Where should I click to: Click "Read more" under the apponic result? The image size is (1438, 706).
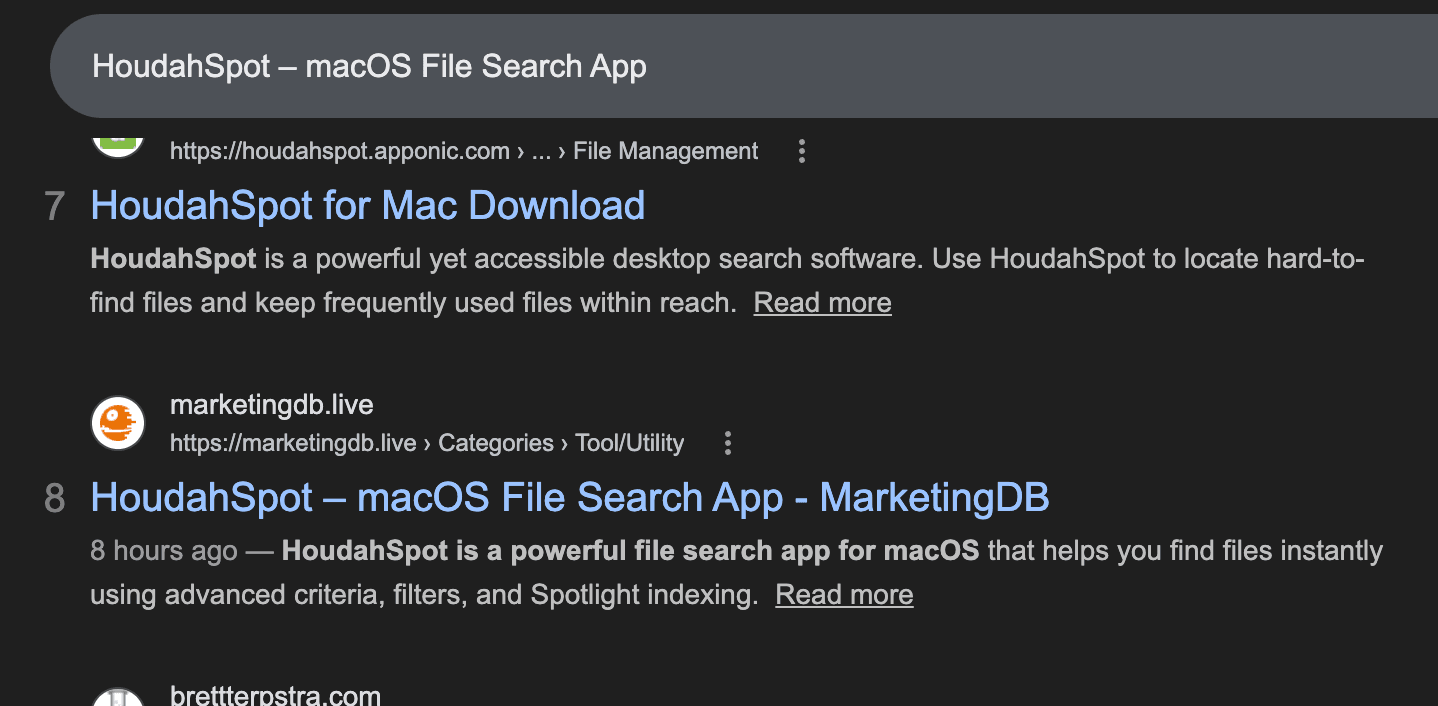(x=822, y=302)
